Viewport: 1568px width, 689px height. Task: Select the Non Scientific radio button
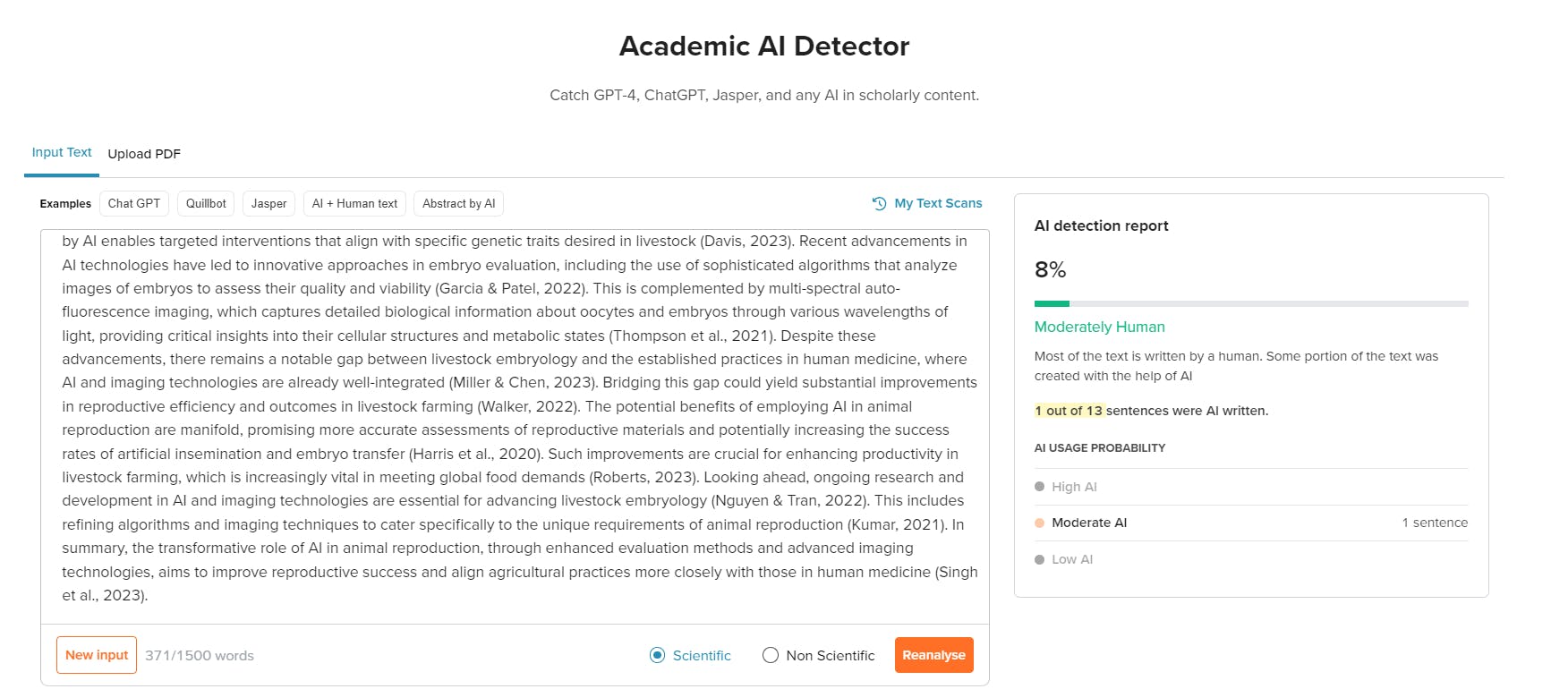[771, 655]
